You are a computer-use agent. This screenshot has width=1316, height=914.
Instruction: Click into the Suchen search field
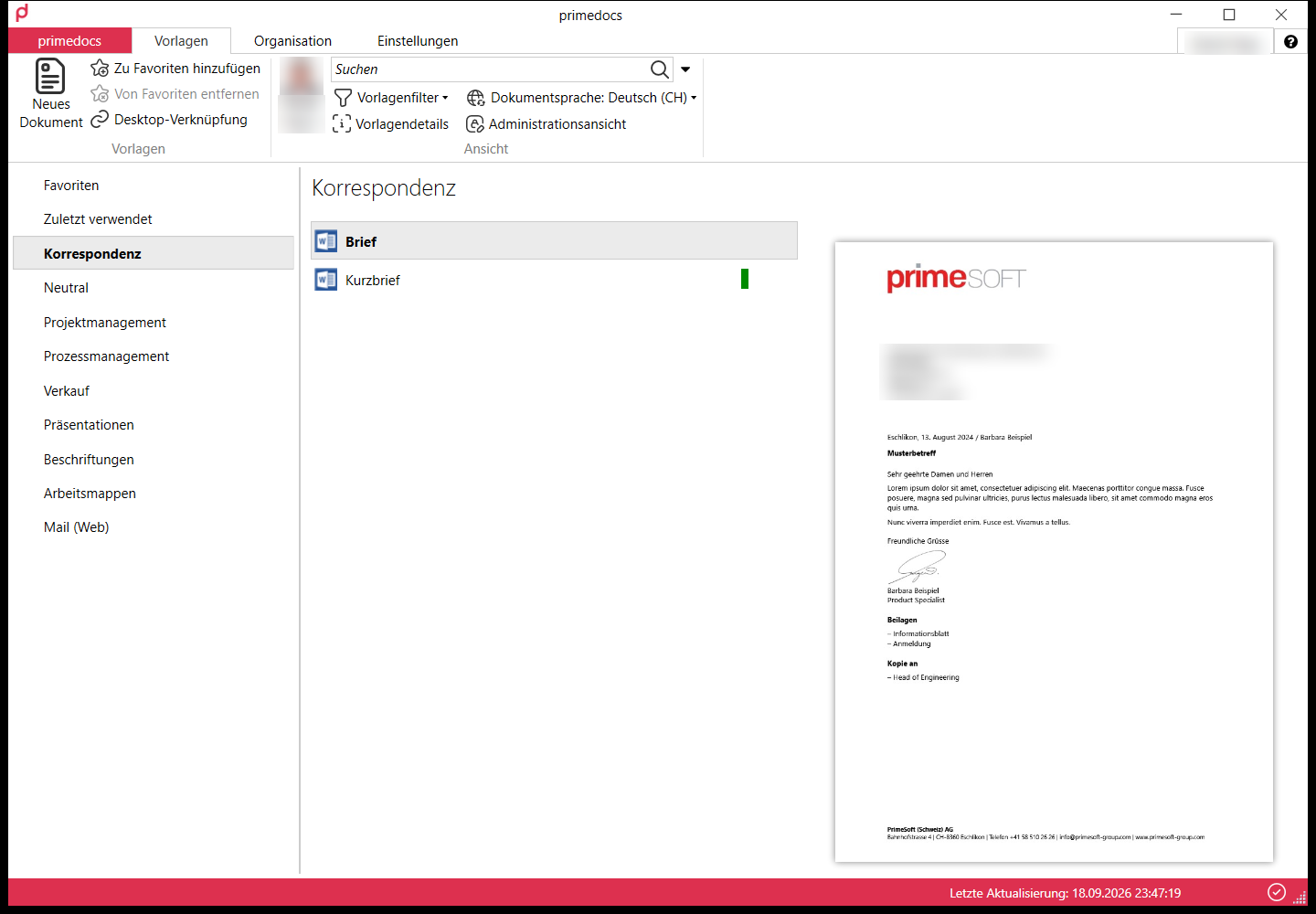tap(489, 69)
